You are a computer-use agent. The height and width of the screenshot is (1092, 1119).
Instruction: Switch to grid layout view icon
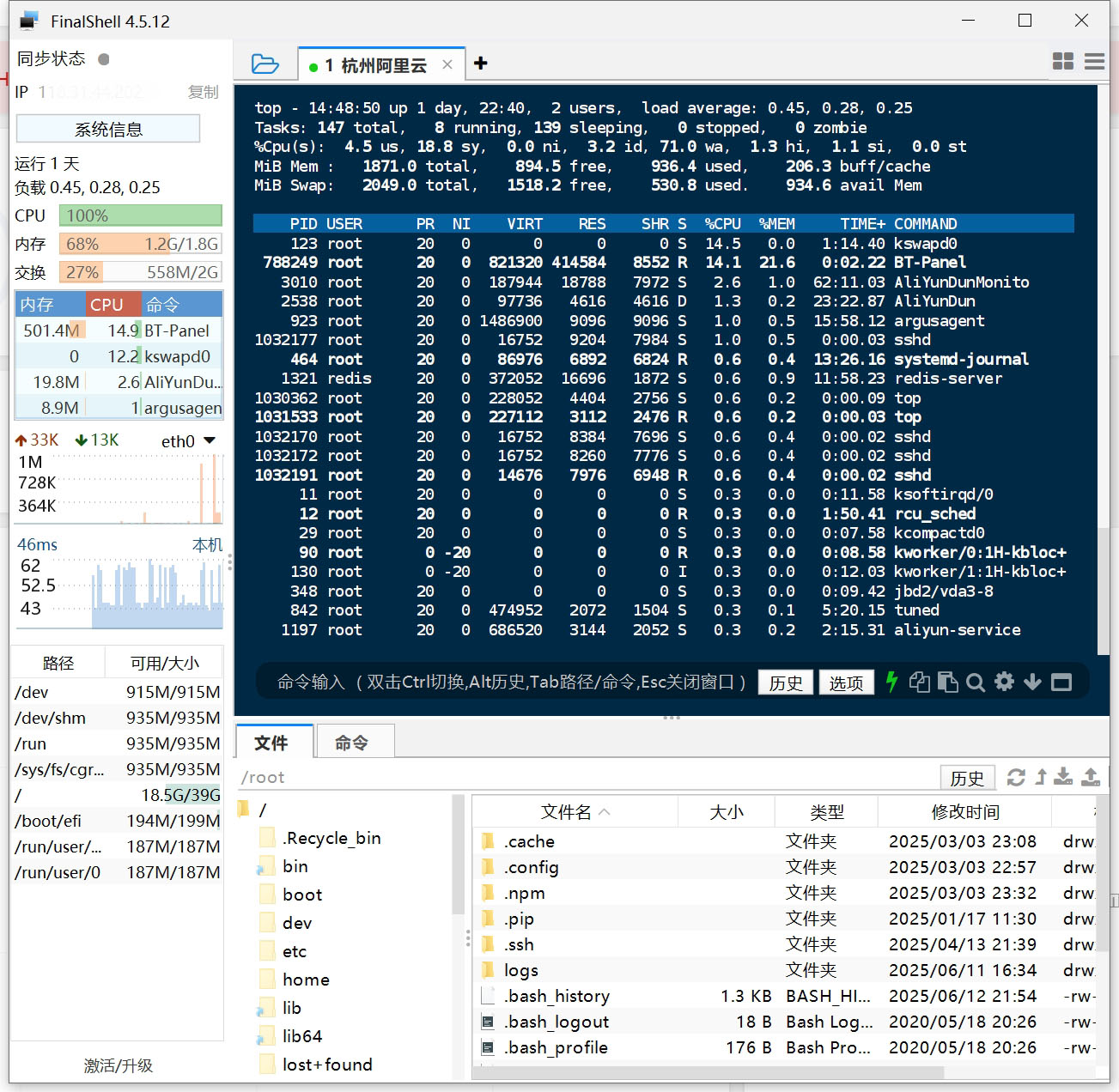(x=1063, y=61)
